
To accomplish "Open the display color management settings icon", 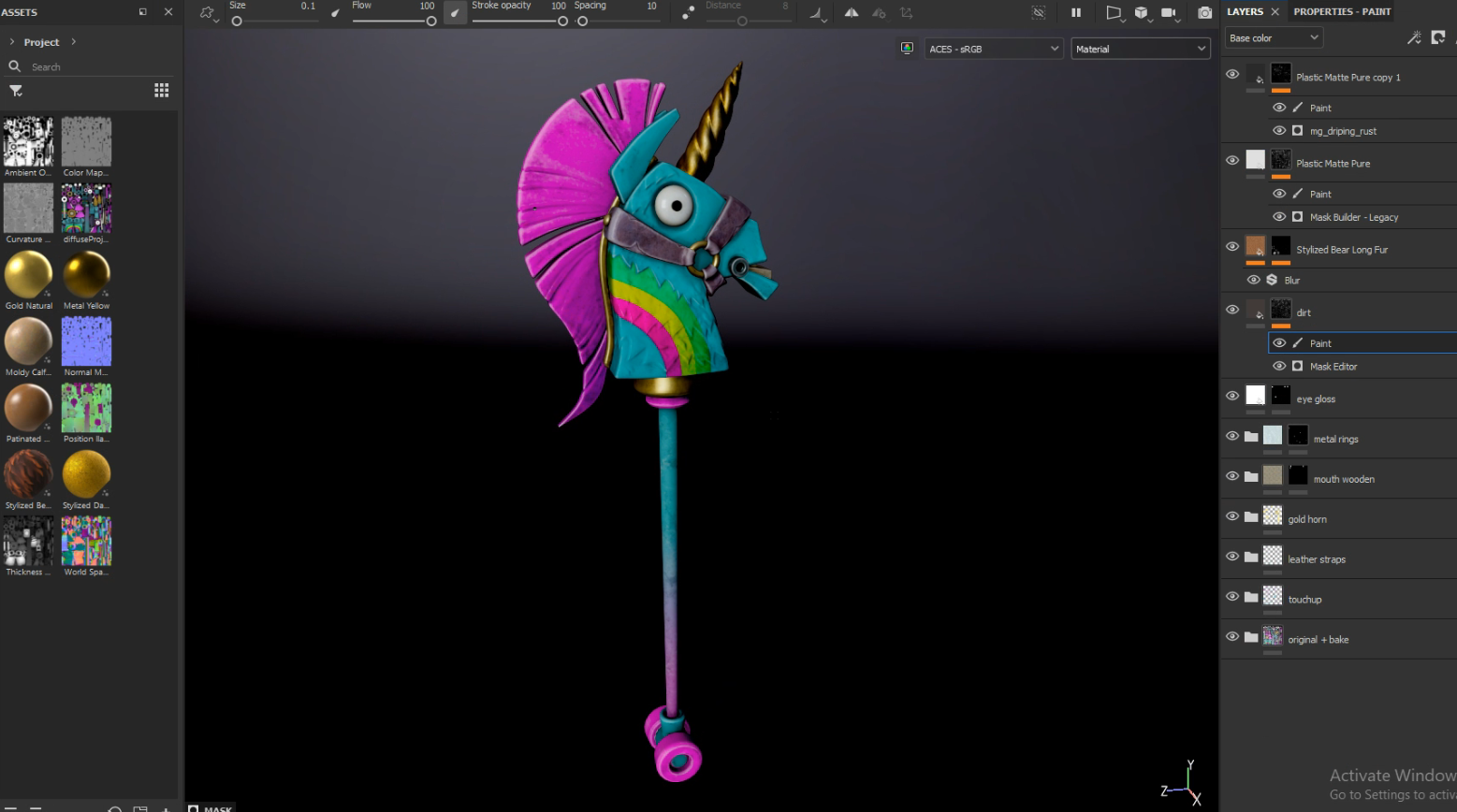I will point(906,48).
